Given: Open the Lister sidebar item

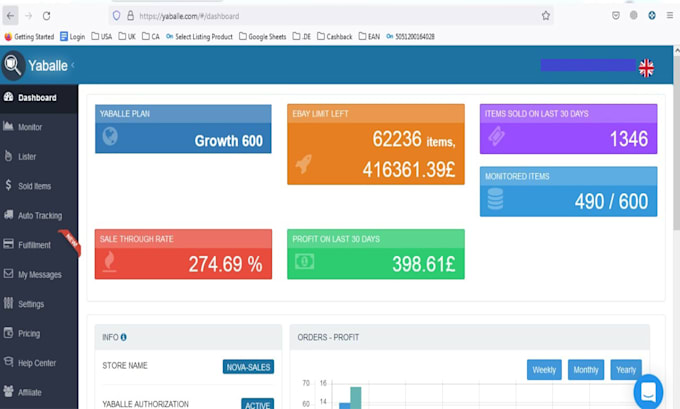Looking at the screenshot, I should coord(39,157).
